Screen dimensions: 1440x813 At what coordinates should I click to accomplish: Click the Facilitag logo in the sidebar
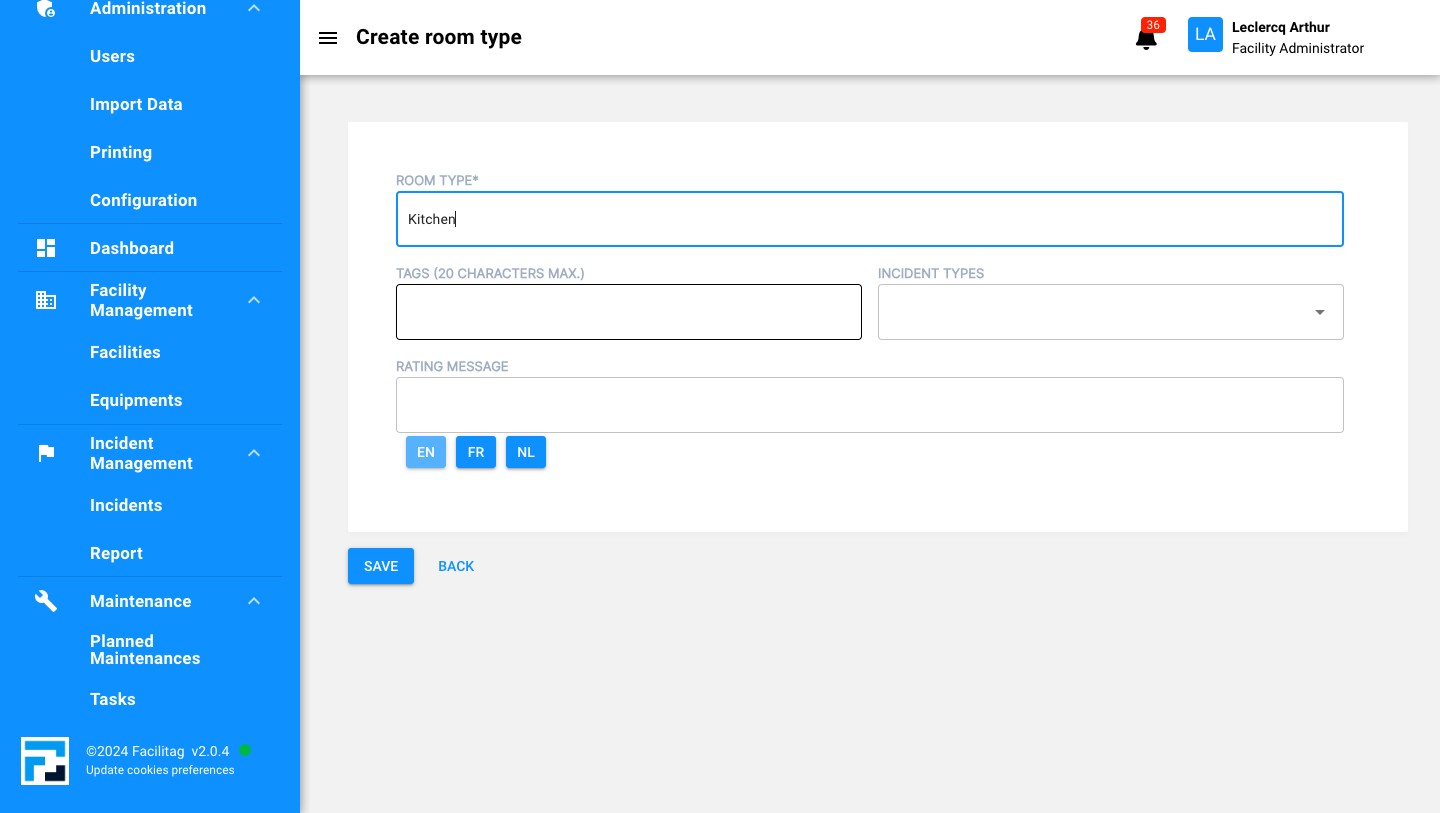(x=45, y=761)
